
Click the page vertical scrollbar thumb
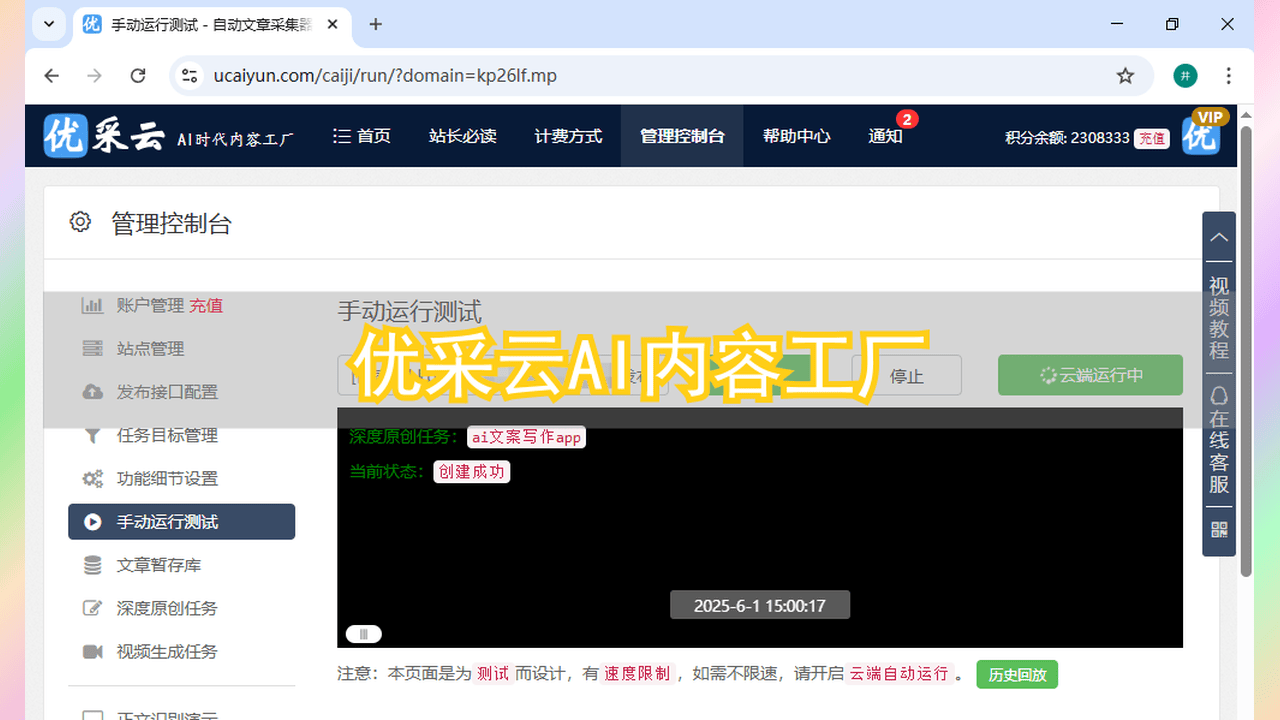[x=1246, y=350]
